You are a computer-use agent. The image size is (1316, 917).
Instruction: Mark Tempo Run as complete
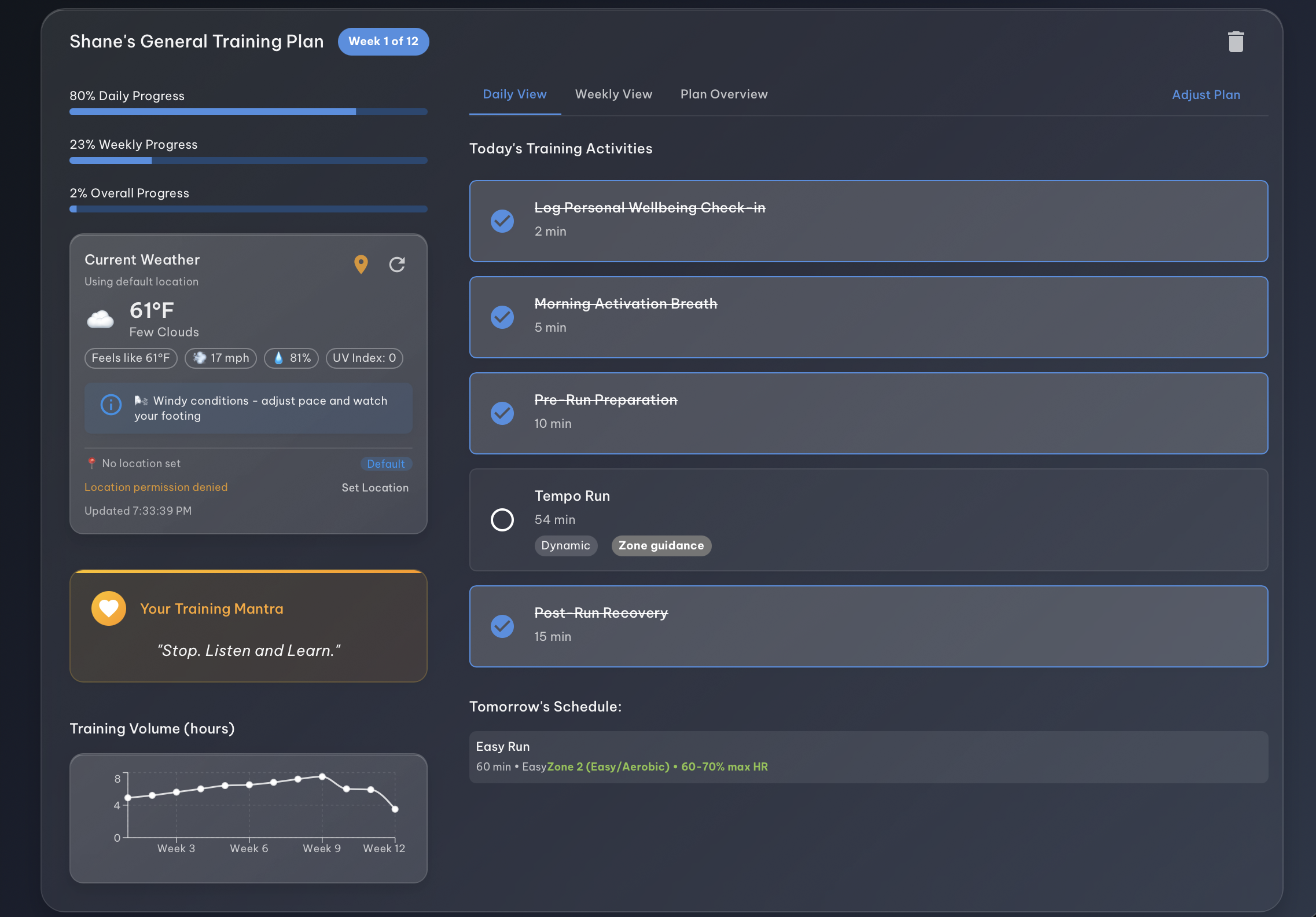tap(502, 520)
